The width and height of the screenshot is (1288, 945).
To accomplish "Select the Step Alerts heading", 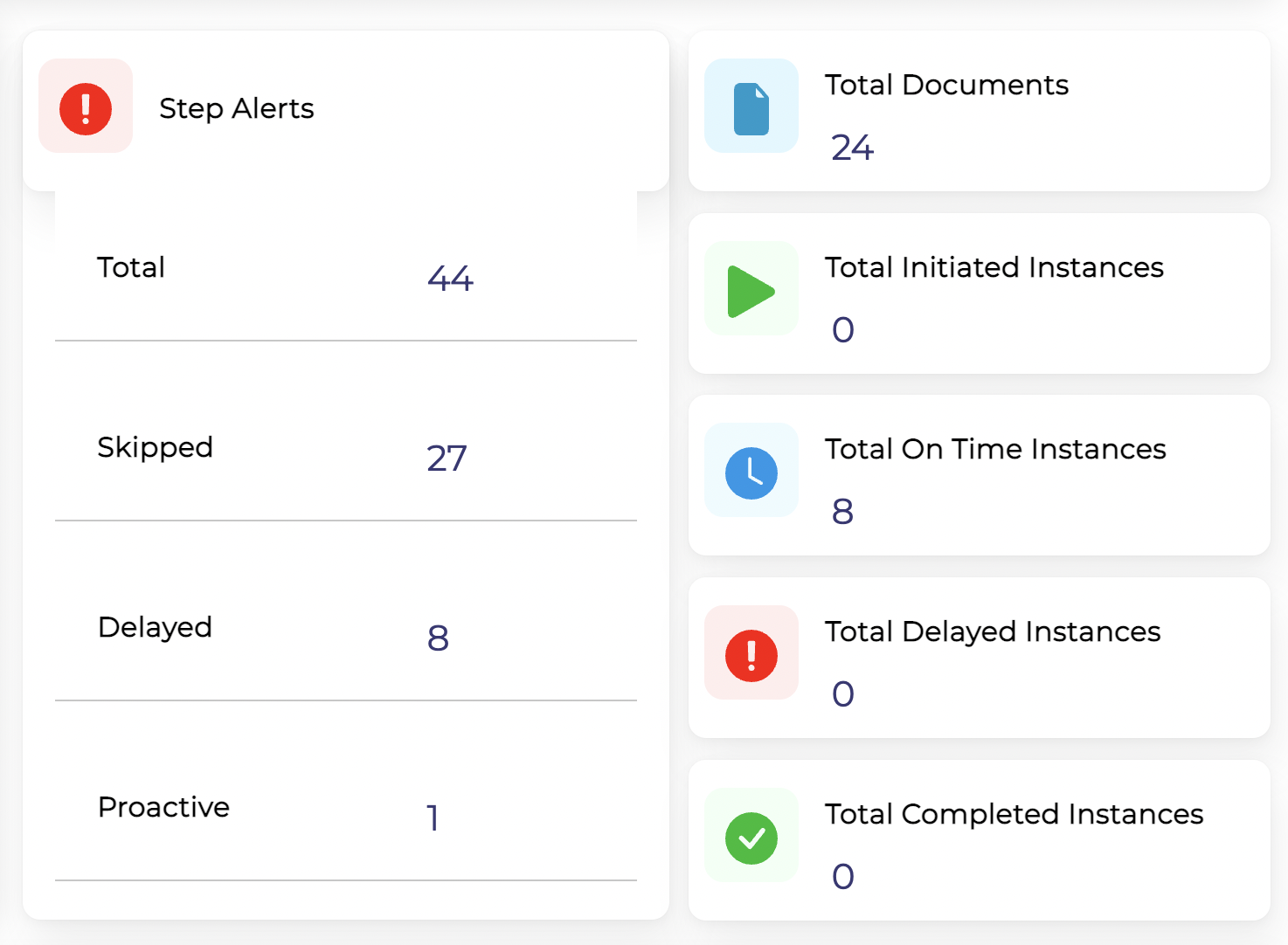I will 237,108.
